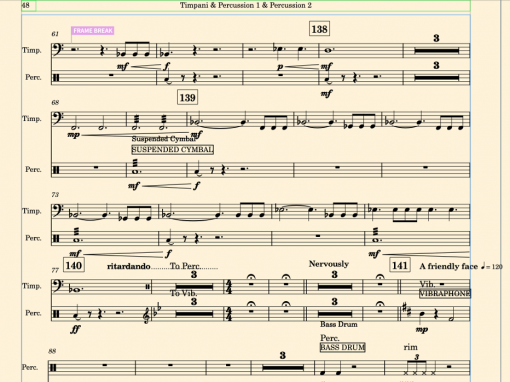Click the 'To Vib.' instrument change text

point(184,293)
